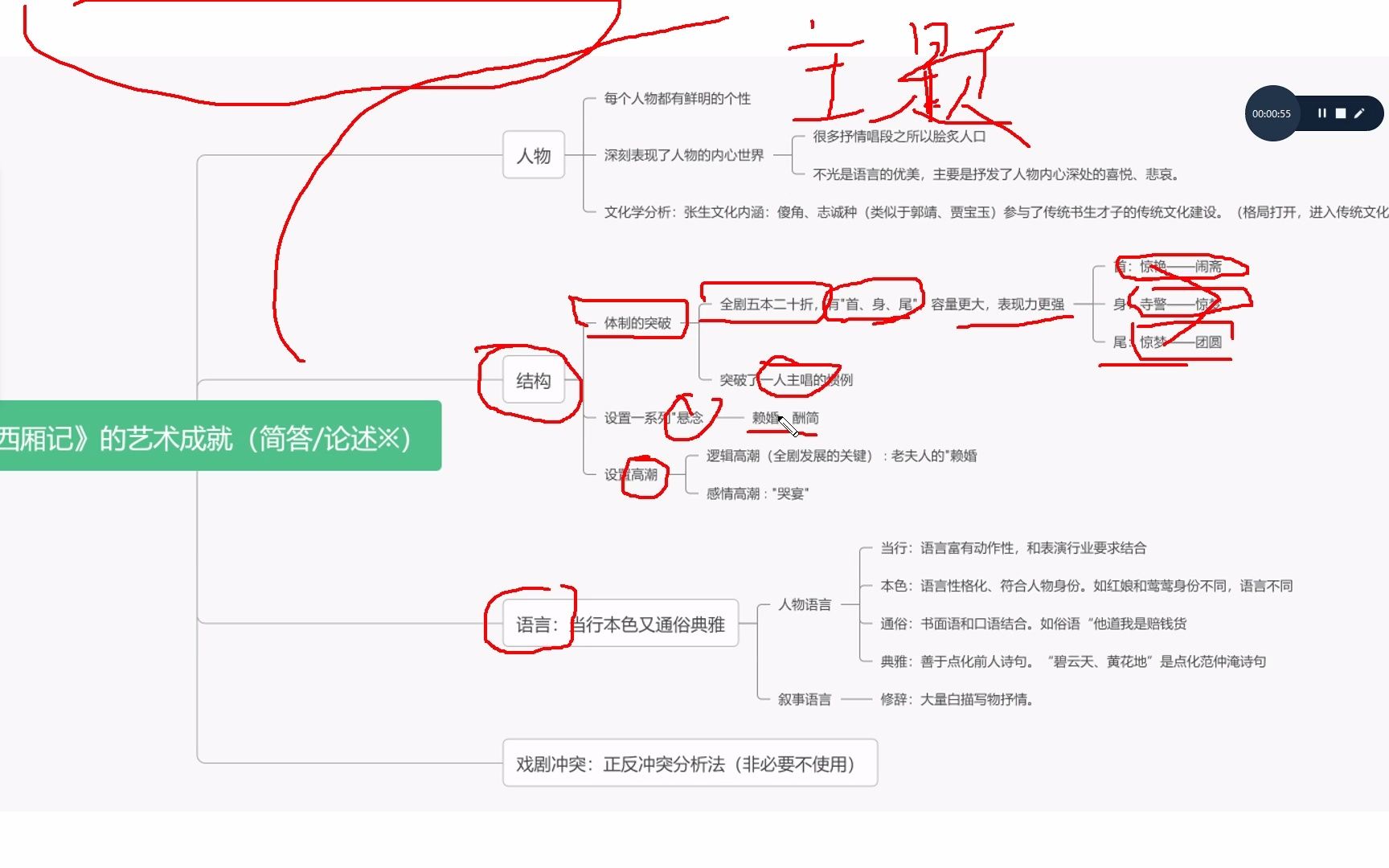Open the recorder pen annotation tool

pos(1359,113)
